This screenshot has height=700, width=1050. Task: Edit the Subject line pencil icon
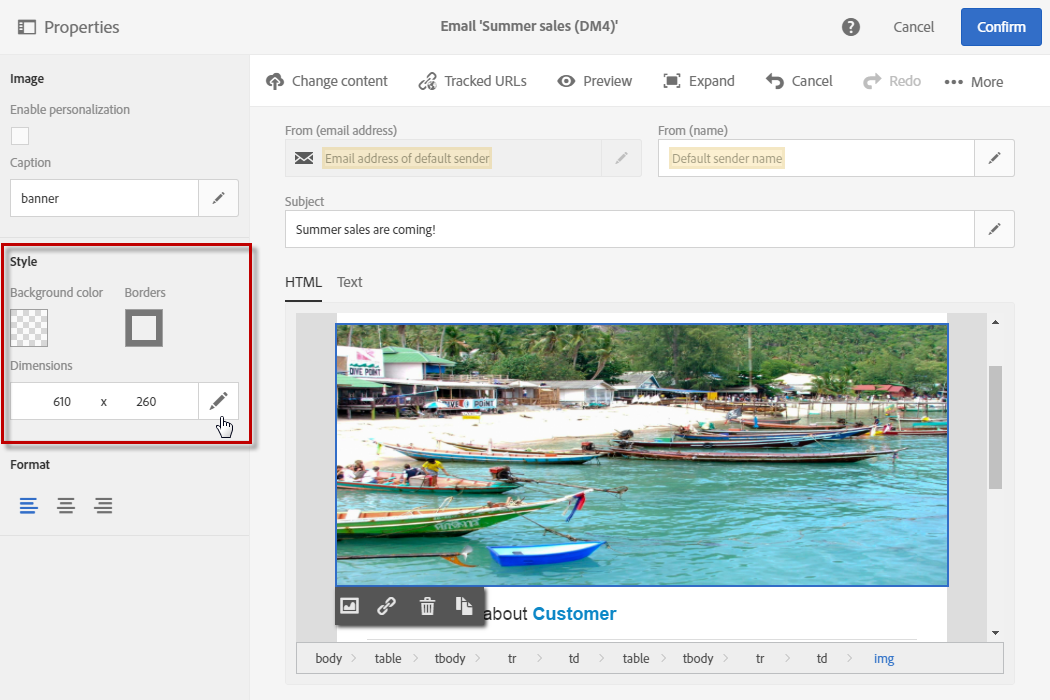[994, 229]
